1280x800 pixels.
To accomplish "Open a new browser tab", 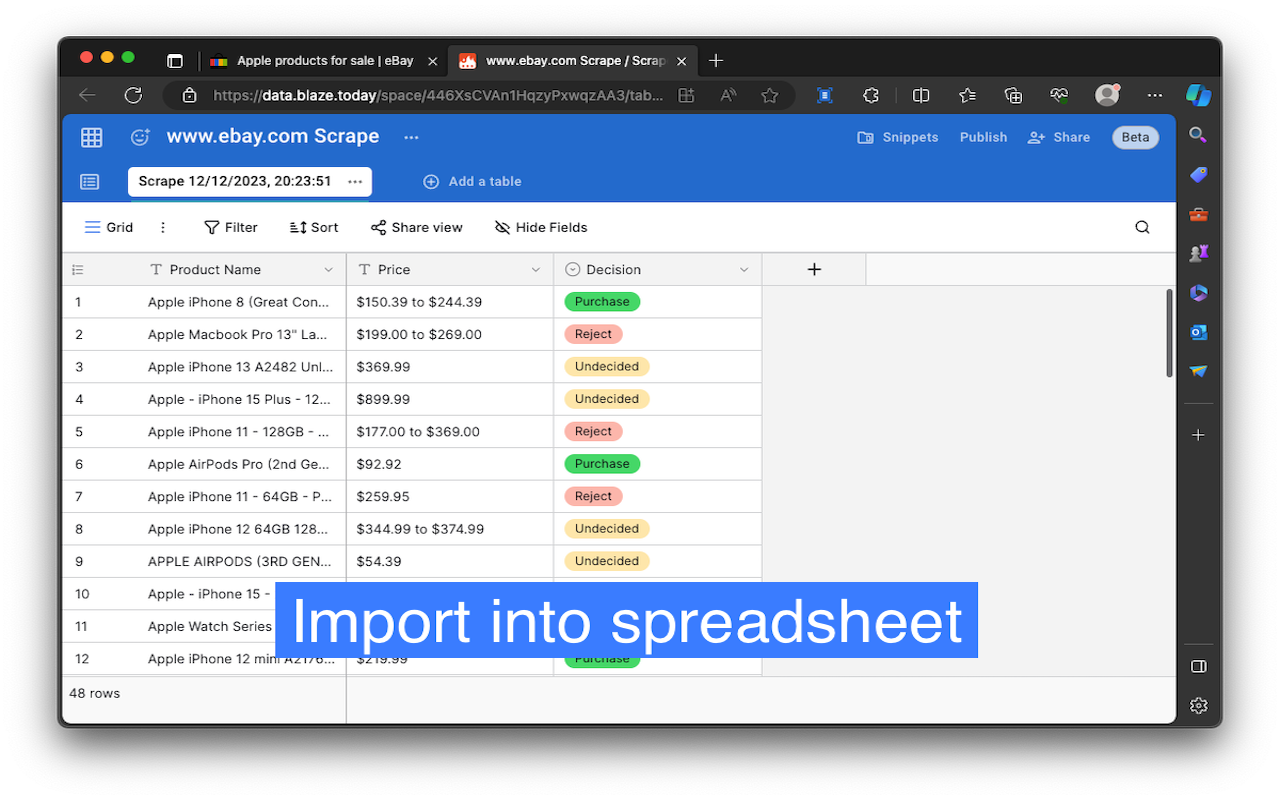I will pos(715,61).
